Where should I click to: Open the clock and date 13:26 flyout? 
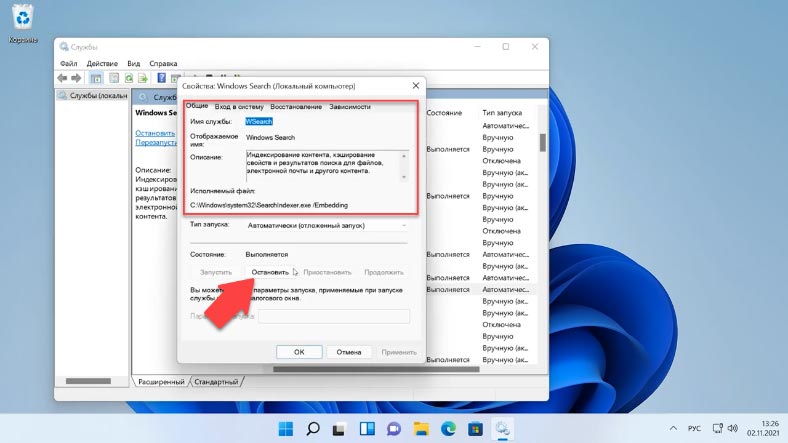(763, 428)
